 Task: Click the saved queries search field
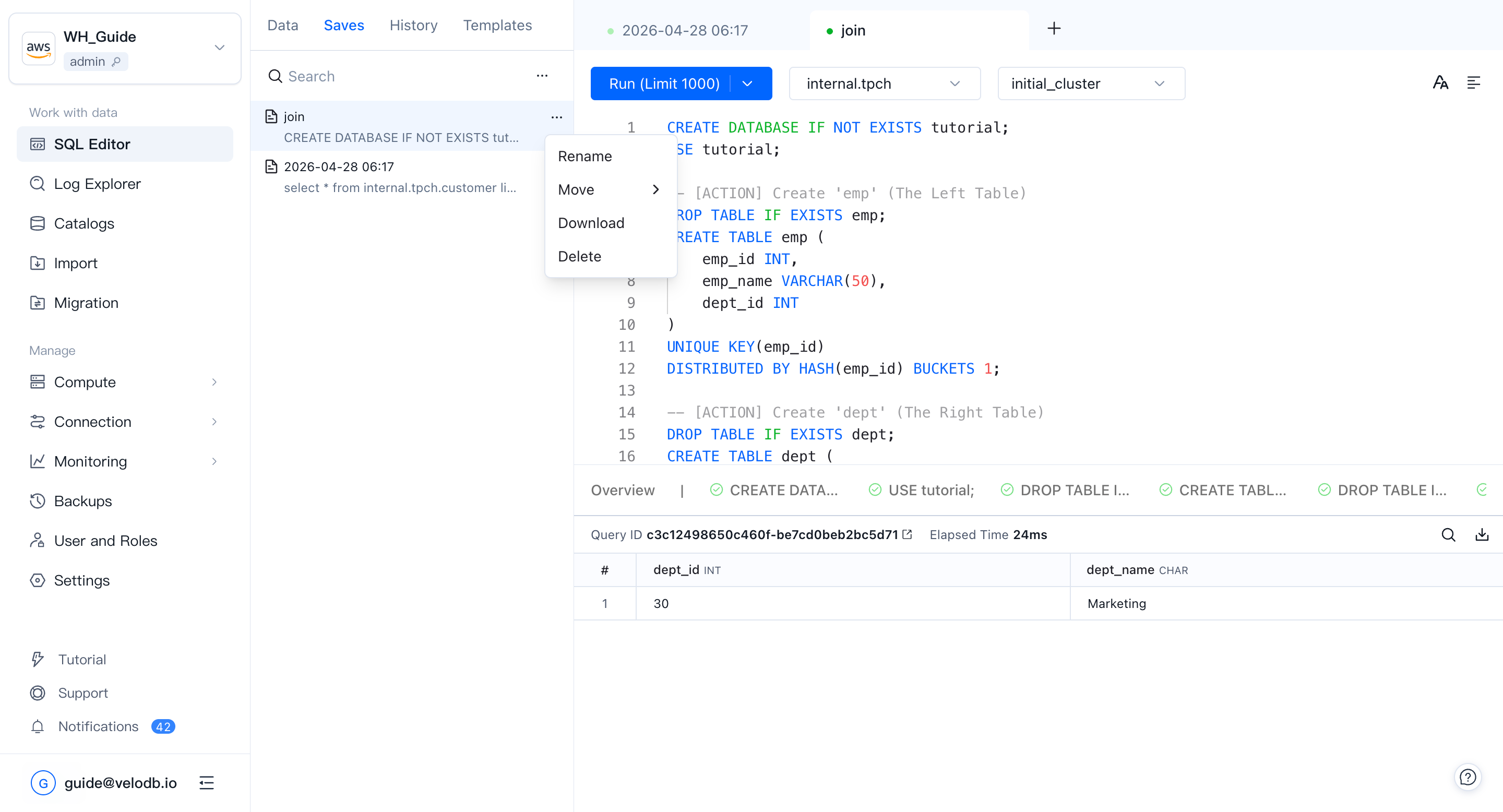(350, 76)
